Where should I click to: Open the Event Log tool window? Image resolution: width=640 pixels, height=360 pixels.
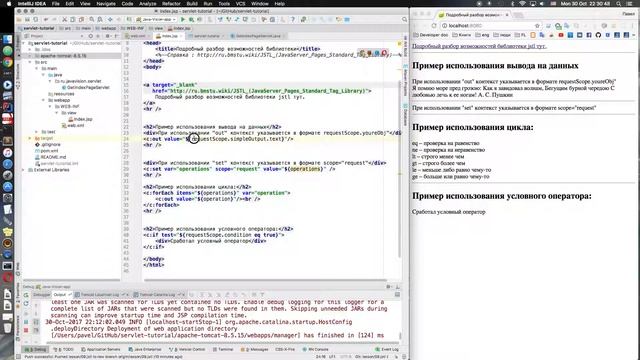(x=387, y=349)
